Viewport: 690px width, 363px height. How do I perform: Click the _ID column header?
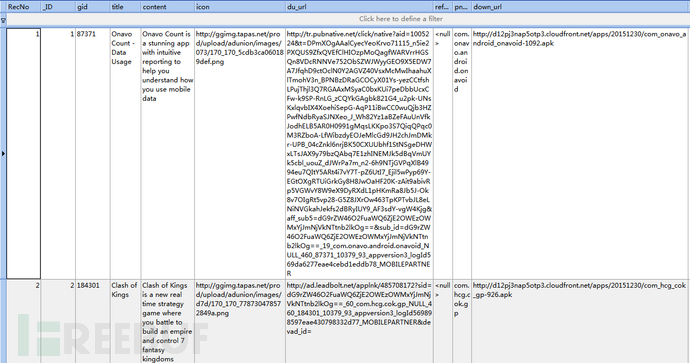coord(58,7)
